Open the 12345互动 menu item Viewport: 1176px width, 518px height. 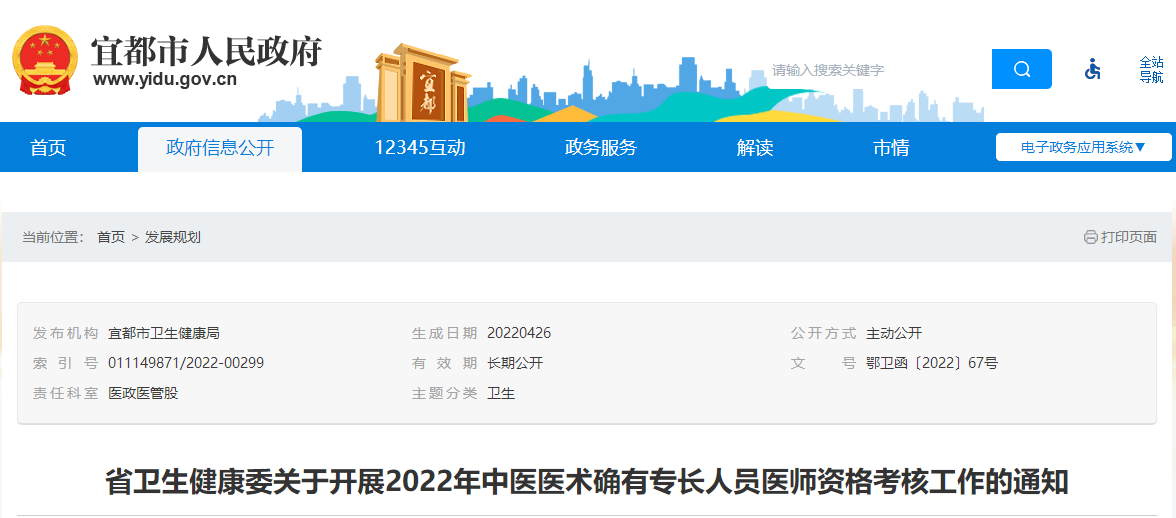[x=420, y=148]
